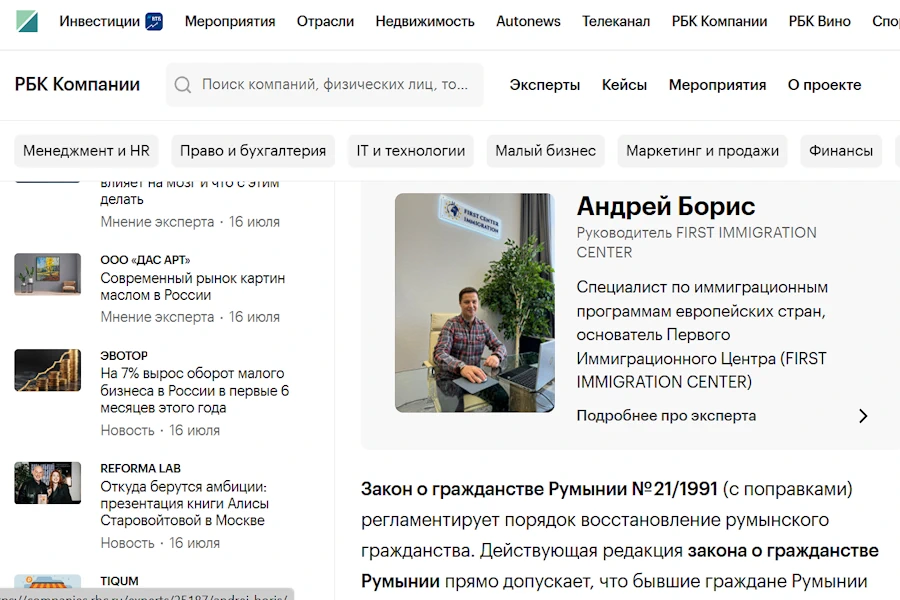This screenshot has width=900, height=600.
Task: Open Андрей Борис expert photo
Action: coord(475,303)
